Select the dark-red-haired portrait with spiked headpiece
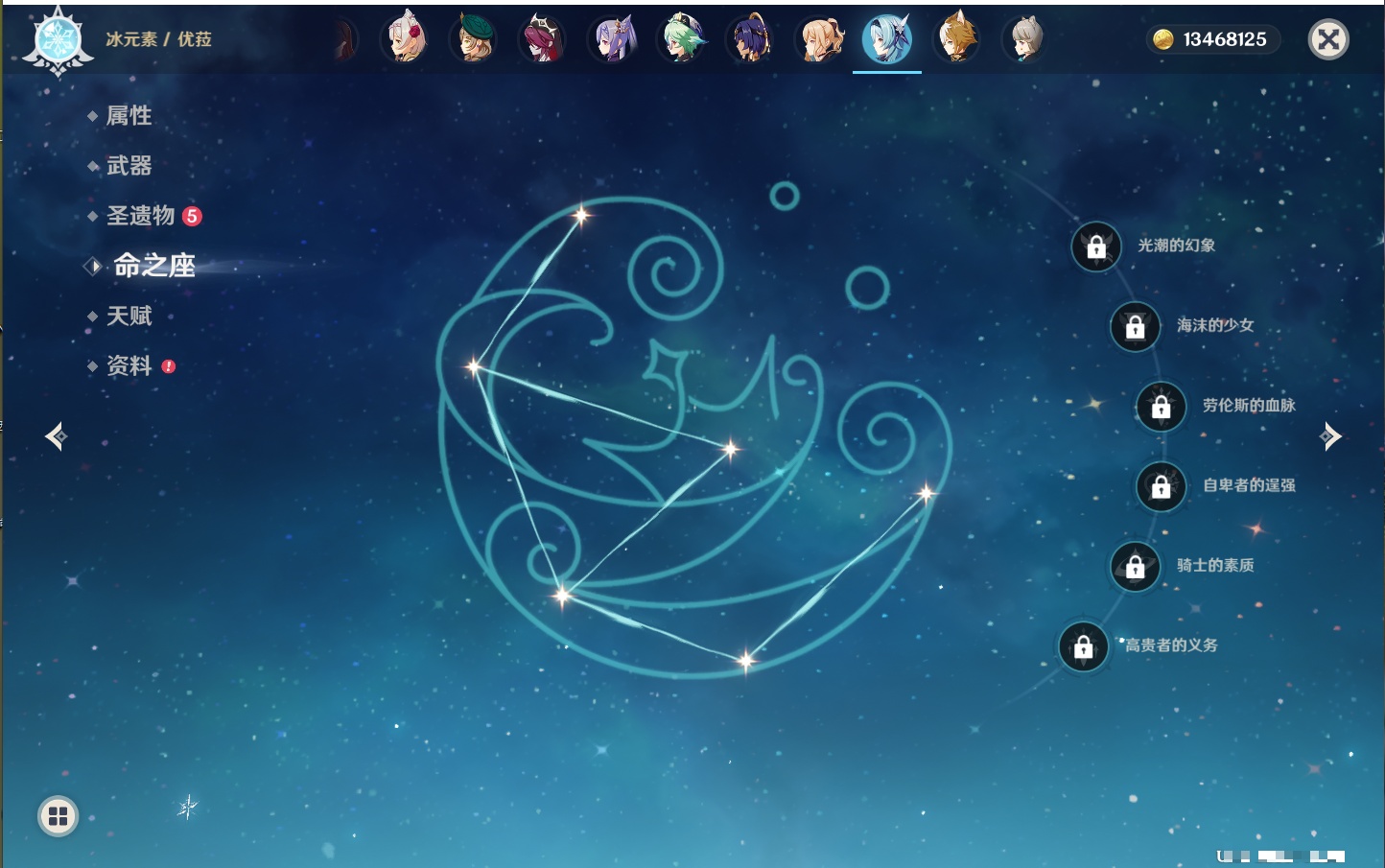The image size is (1385, 868). [x=543, y=39]
